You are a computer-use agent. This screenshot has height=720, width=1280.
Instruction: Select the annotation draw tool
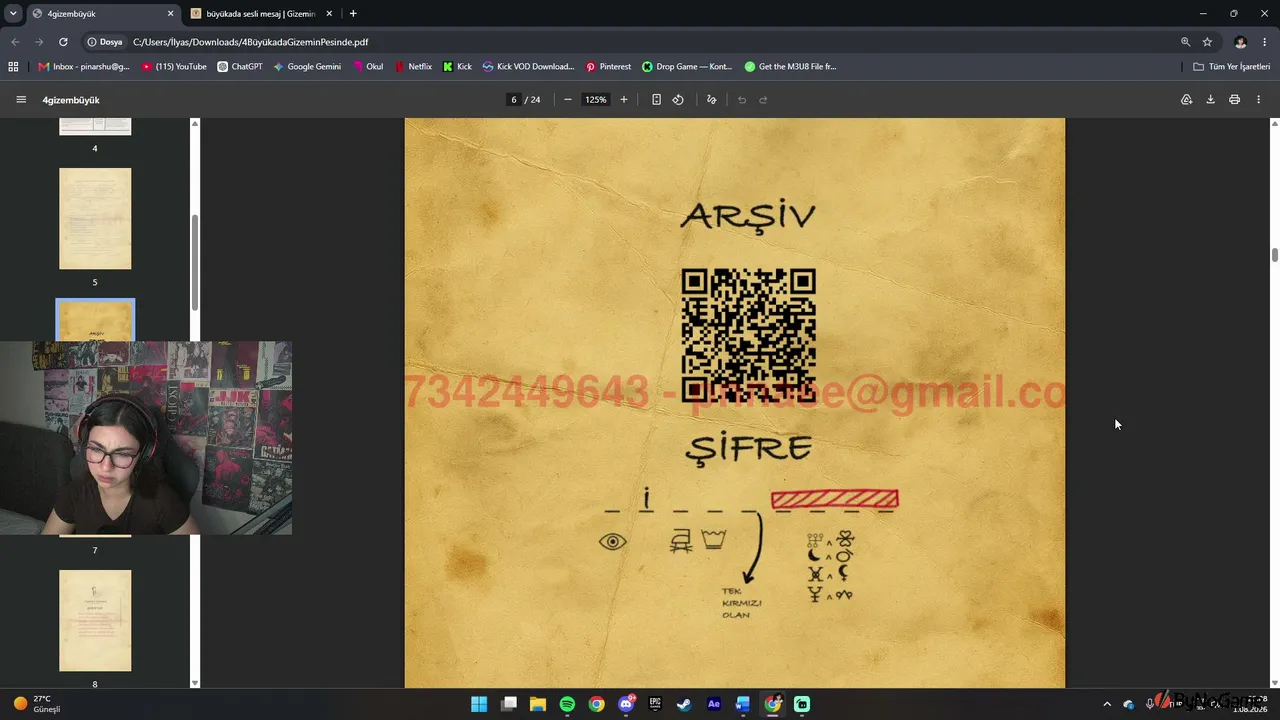(x=711, y=100)
